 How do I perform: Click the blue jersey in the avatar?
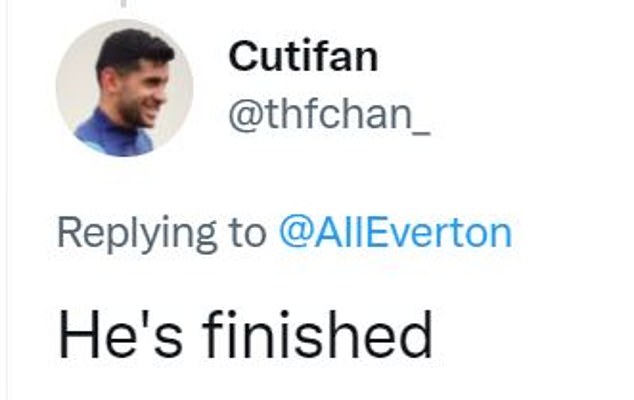click(x=115, y=135)
